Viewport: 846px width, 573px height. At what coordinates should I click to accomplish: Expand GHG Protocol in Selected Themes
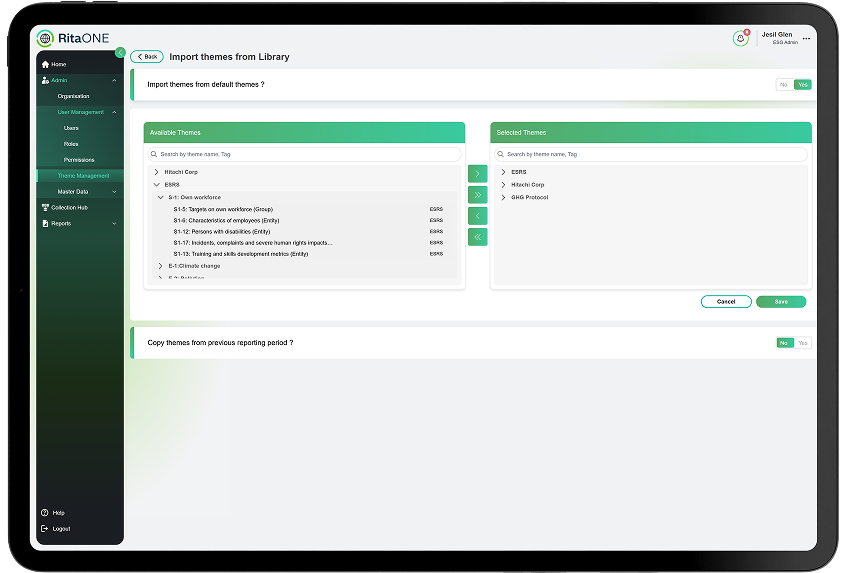tap(503, 197)
